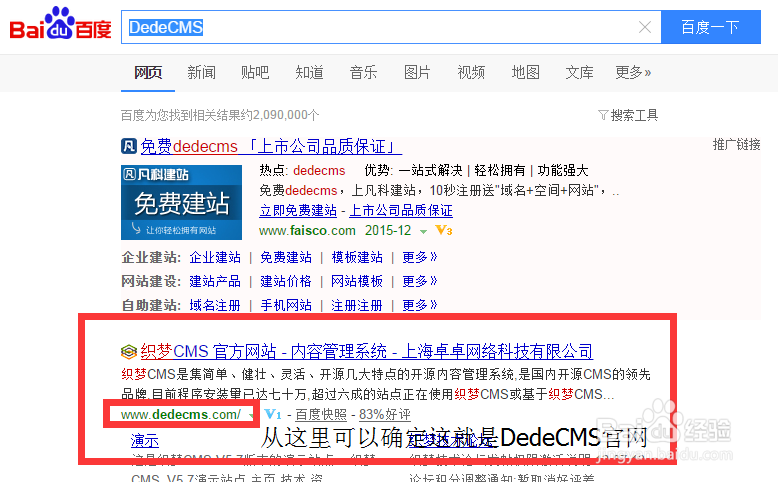This screenshot has width=778, height=482.
Task: Click 更多» in the 企业建站 row
Action: [x=420, y=257]
